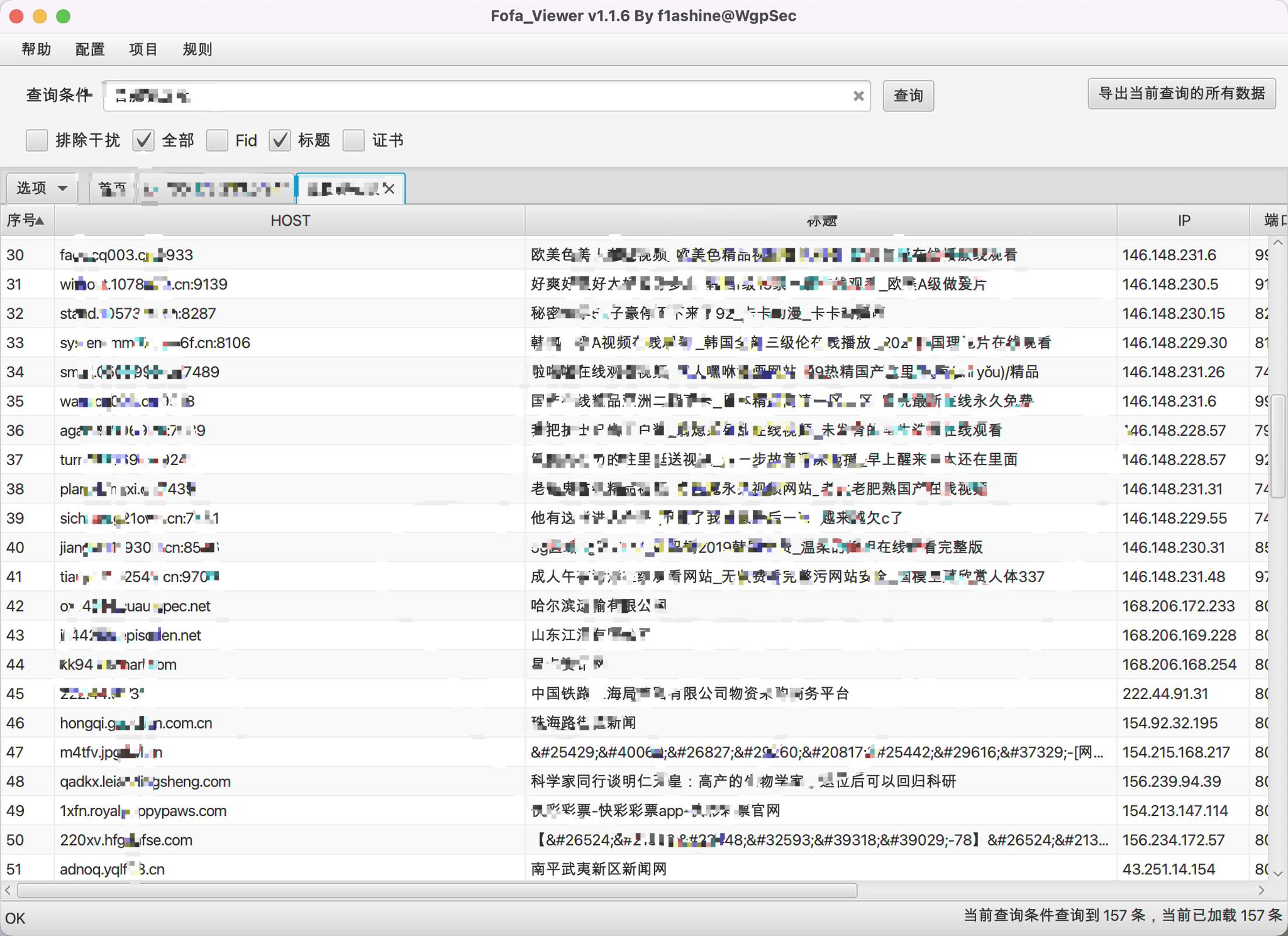Screen dimensions: 1288x936
Task: Click 导出当前查询的所有数据 button
Action: pos(1181,94)
